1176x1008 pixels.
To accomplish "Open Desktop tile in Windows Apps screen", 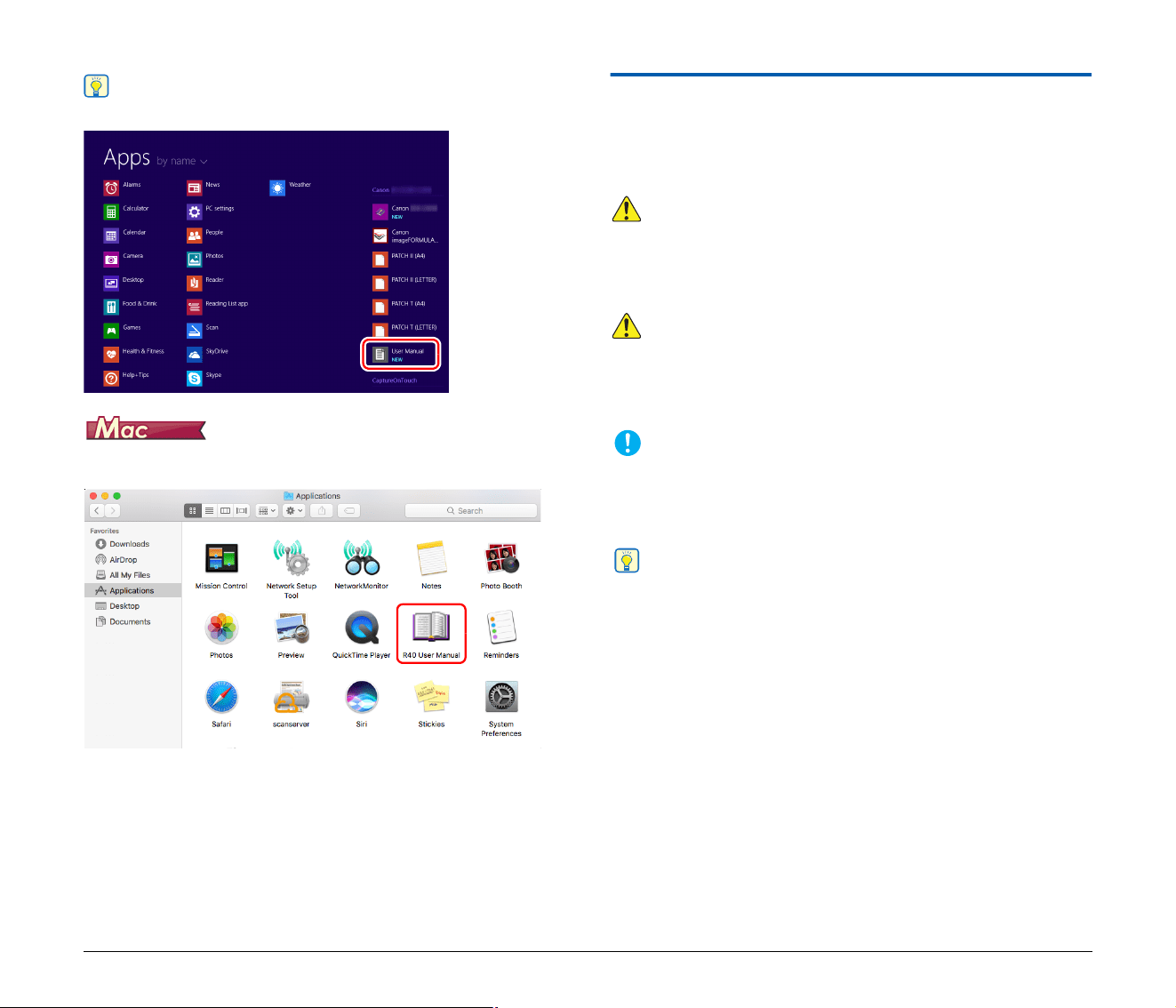I will (x=124, y=283).
